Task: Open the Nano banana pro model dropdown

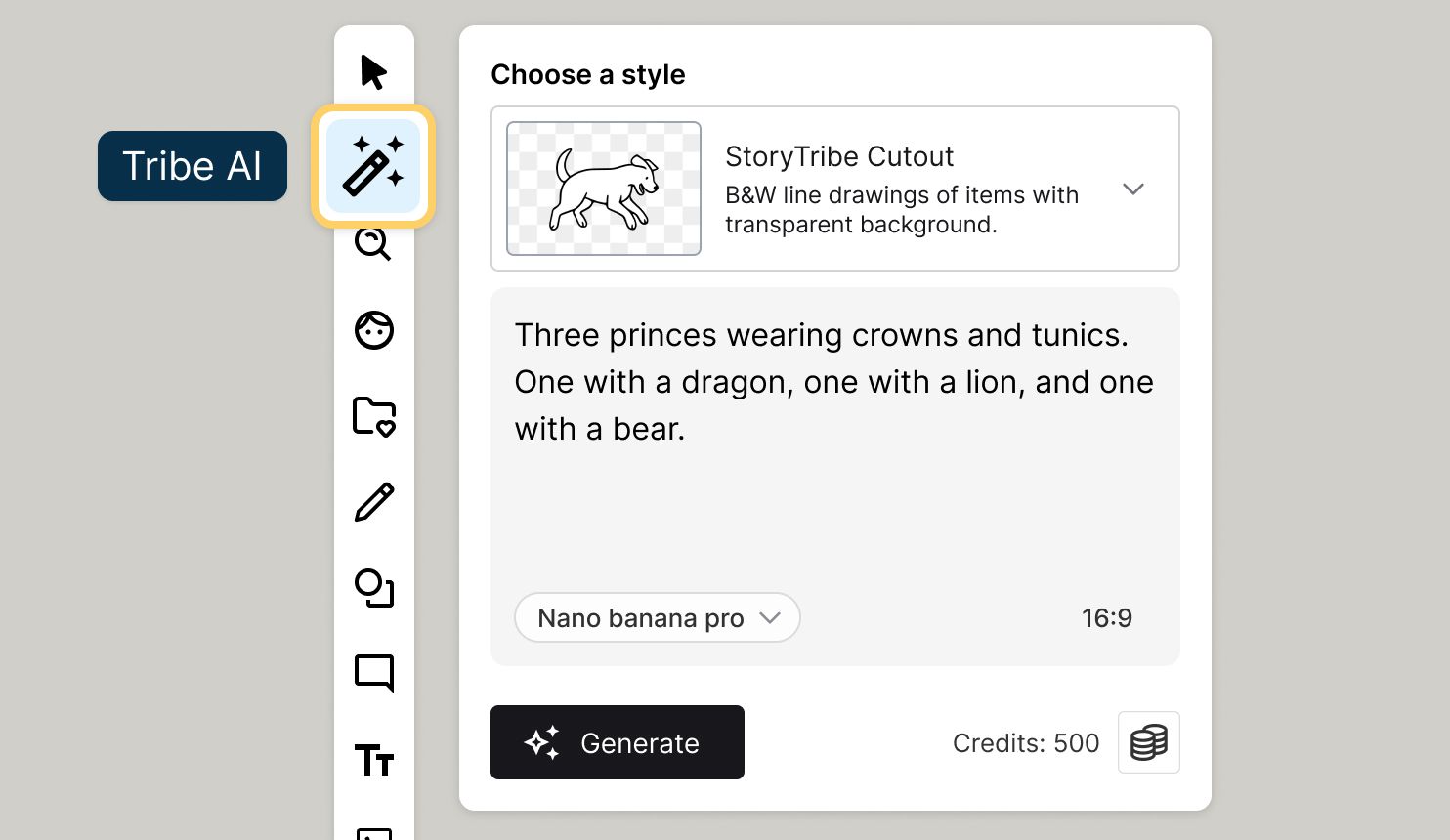Action: pyautogui.click(x=657, y=617)
